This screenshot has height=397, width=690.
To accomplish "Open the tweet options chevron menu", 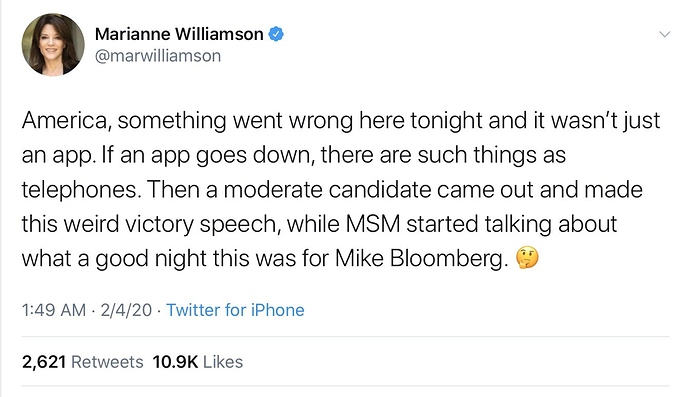I will [664, 34].
